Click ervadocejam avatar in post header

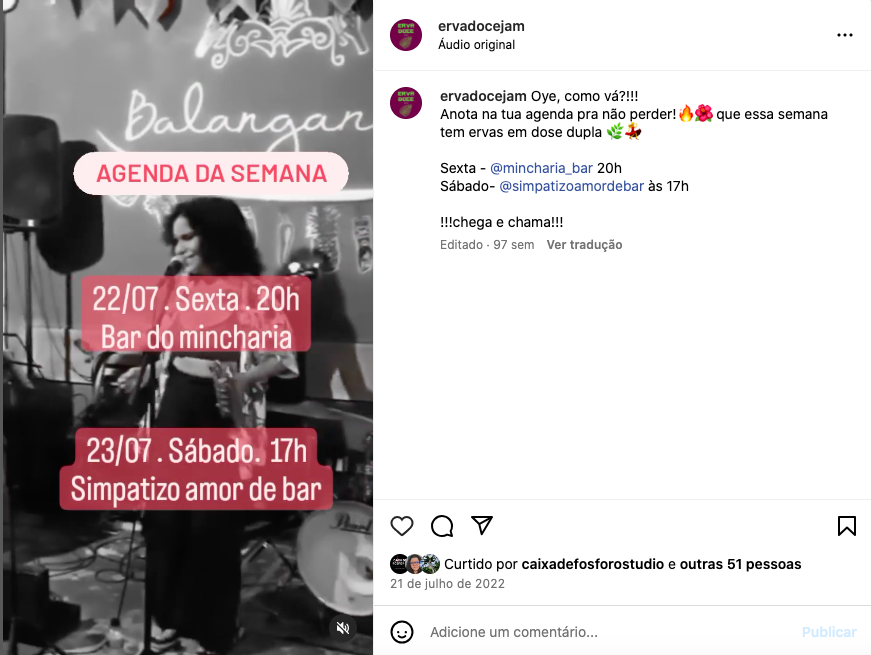coord(406,35)
